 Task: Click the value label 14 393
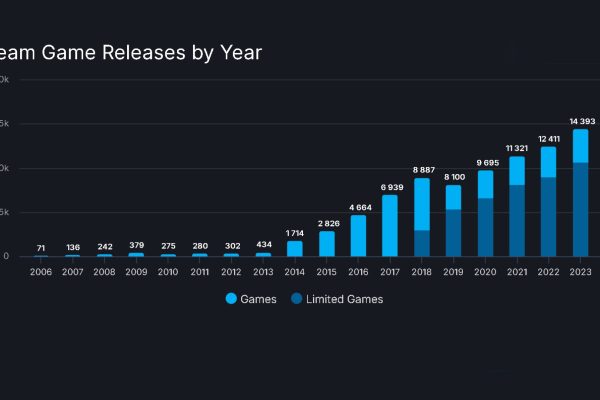pyautogui.click(x=582, y=121)
